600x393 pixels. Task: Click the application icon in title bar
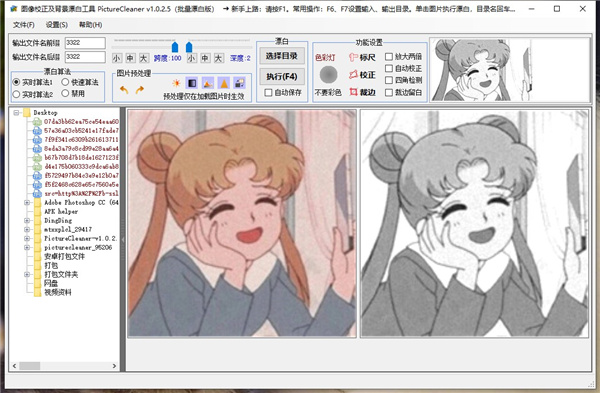14,8
